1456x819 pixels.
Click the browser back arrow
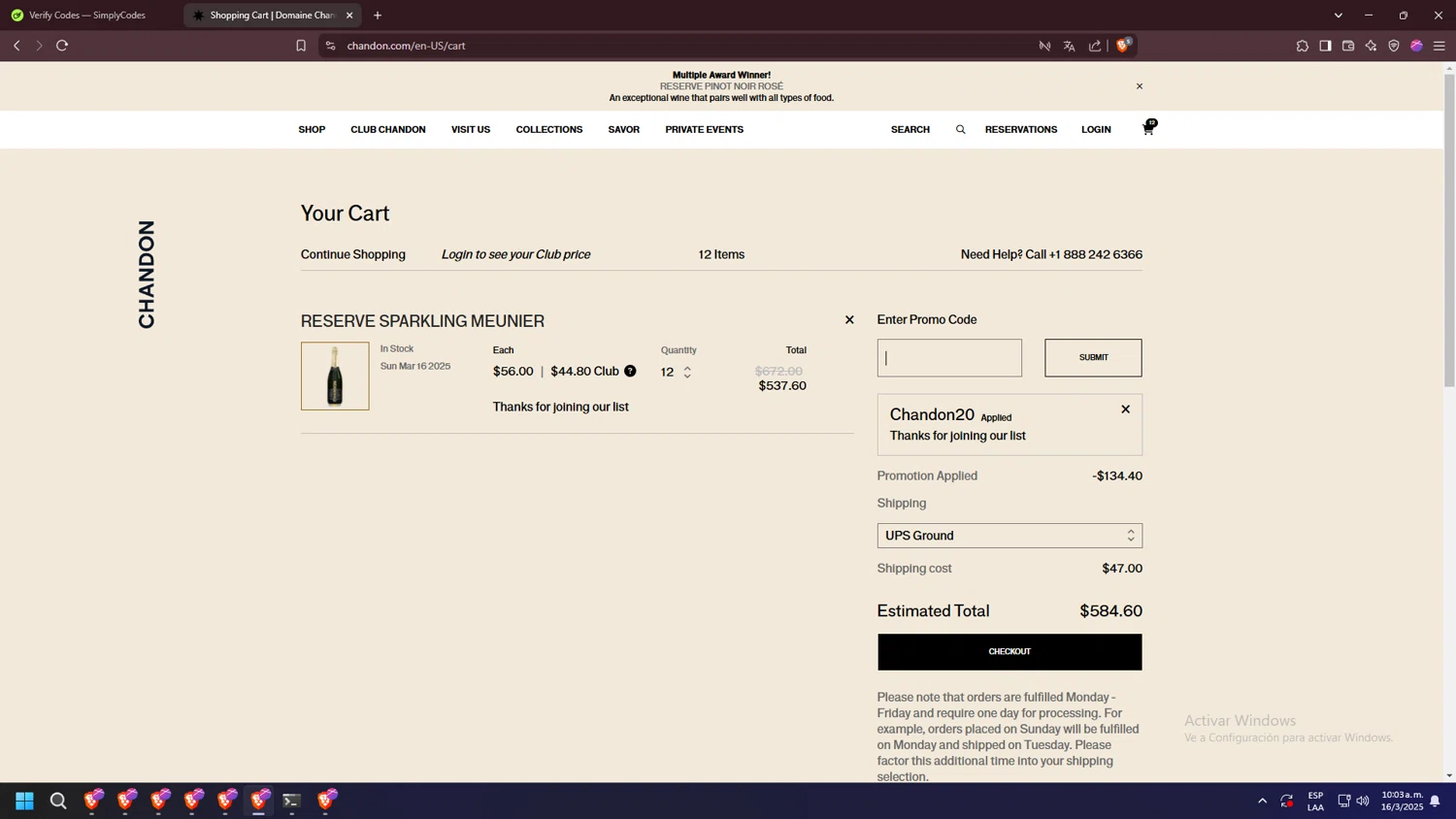pos(17,46)
